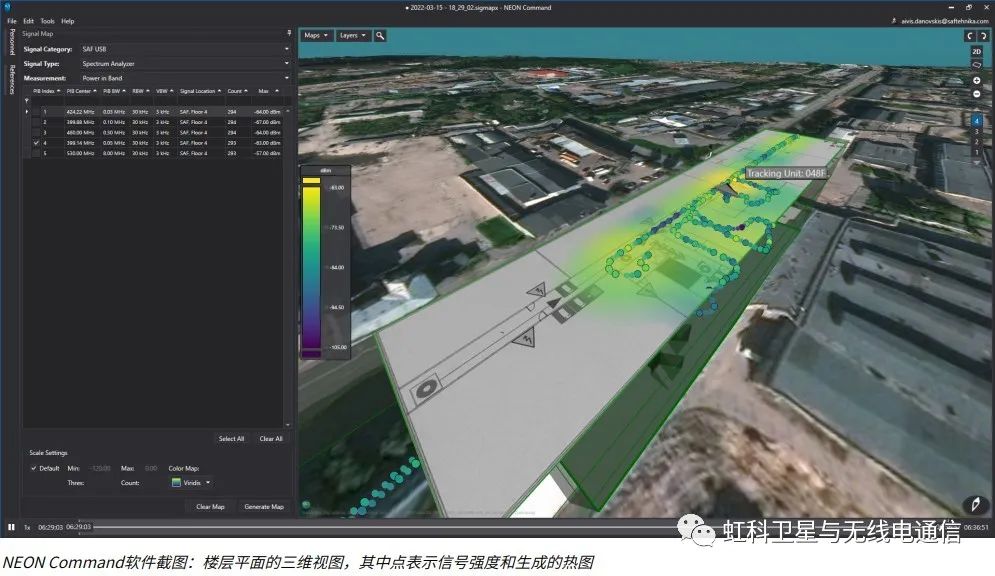The width and height of the screenshot is (995, 576).
Task: Switch to the References side tab
Action: pyautogui.click(x=11, y=79)
